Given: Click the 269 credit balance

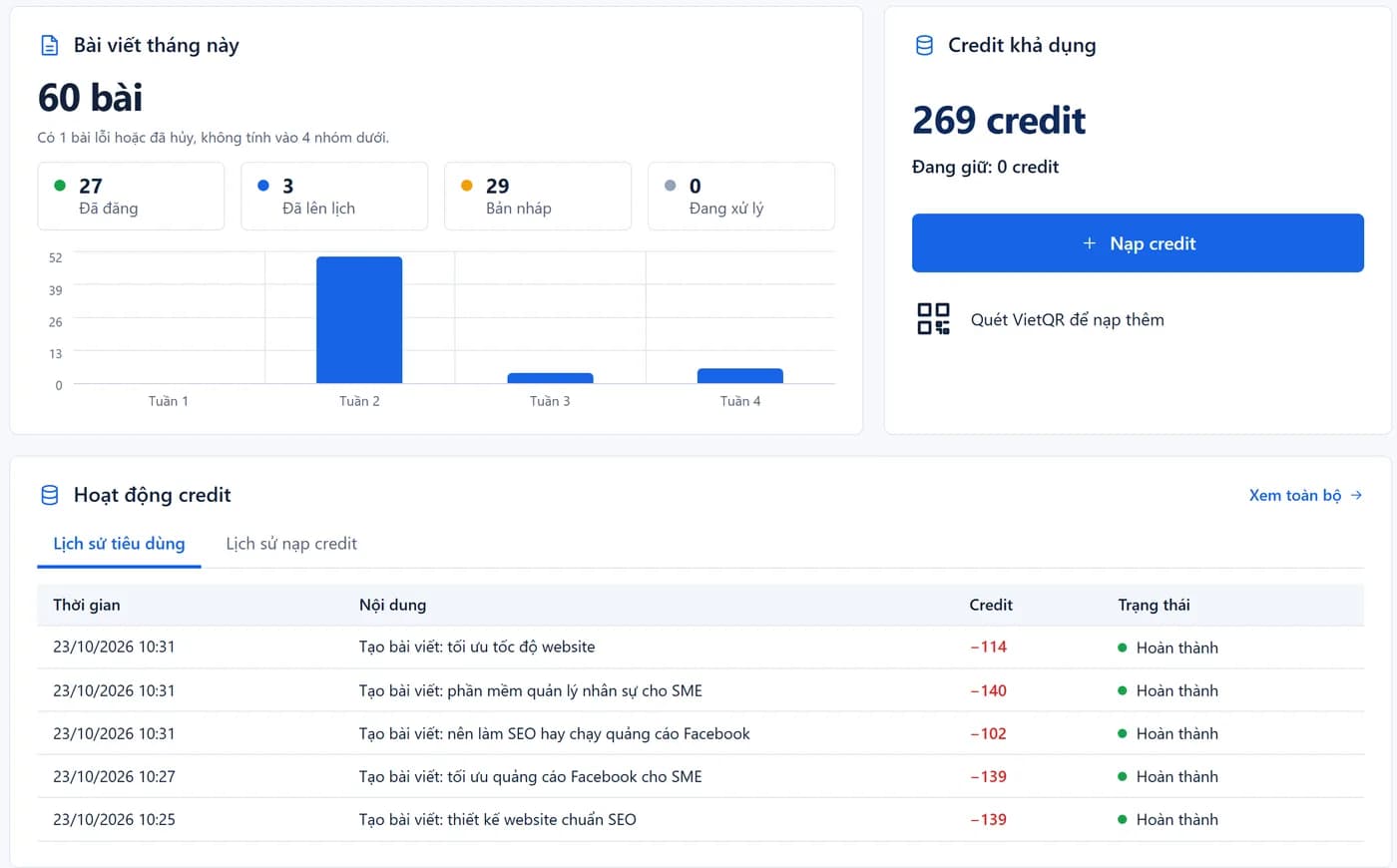Looking at the screenshot, I should click(x=999, y=120).
